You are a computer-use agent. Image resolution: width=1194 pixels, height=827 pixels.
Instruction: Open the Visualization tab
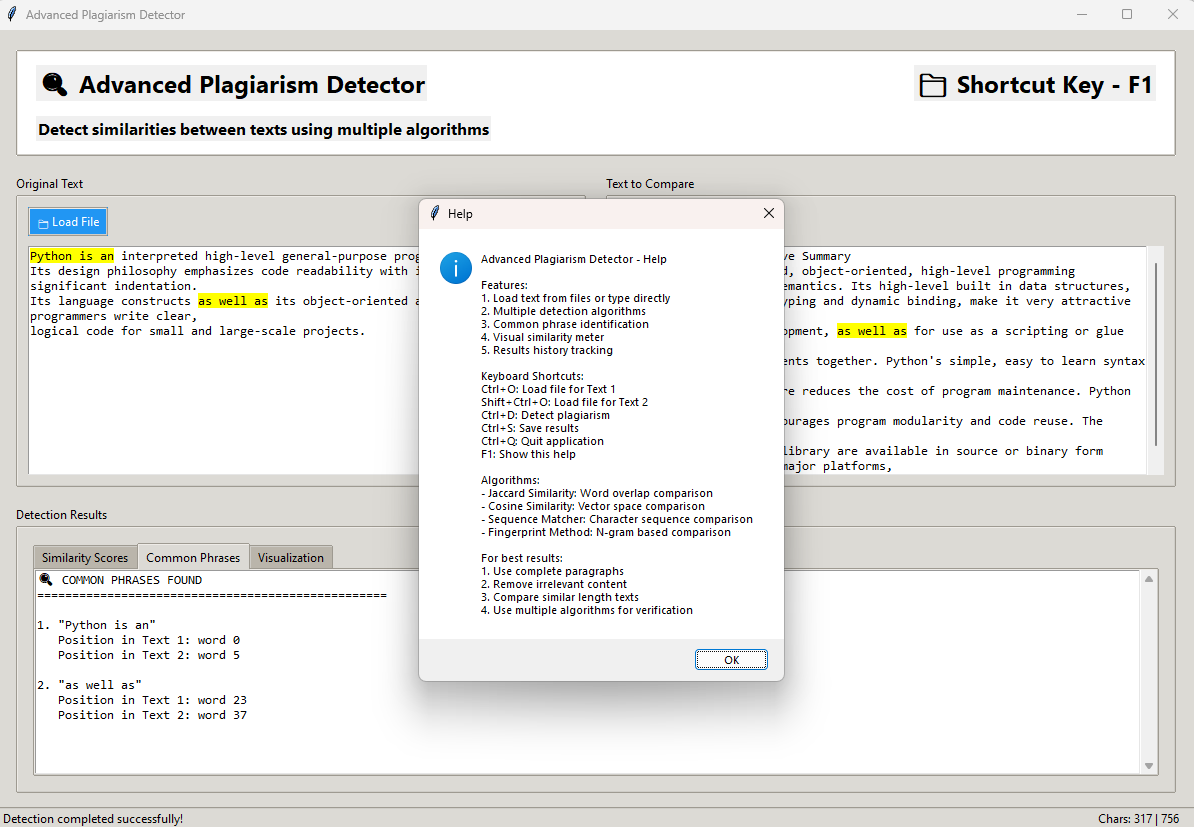(291, 558)
